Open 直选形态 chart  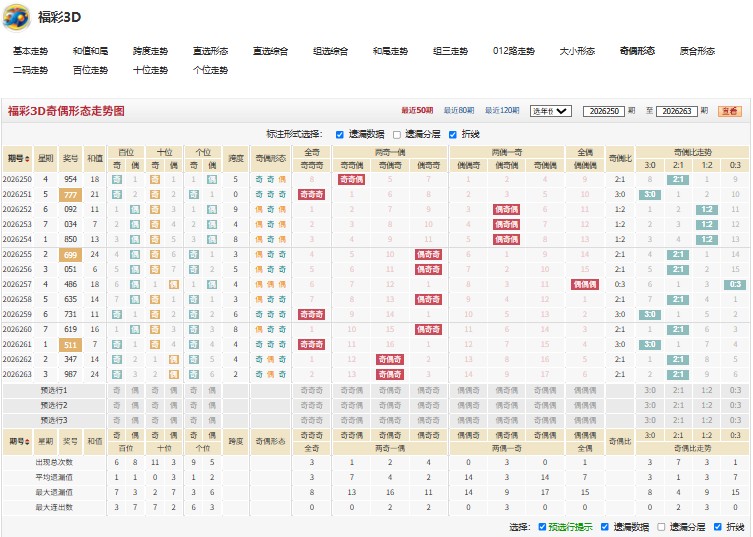(x=210, y=51)
